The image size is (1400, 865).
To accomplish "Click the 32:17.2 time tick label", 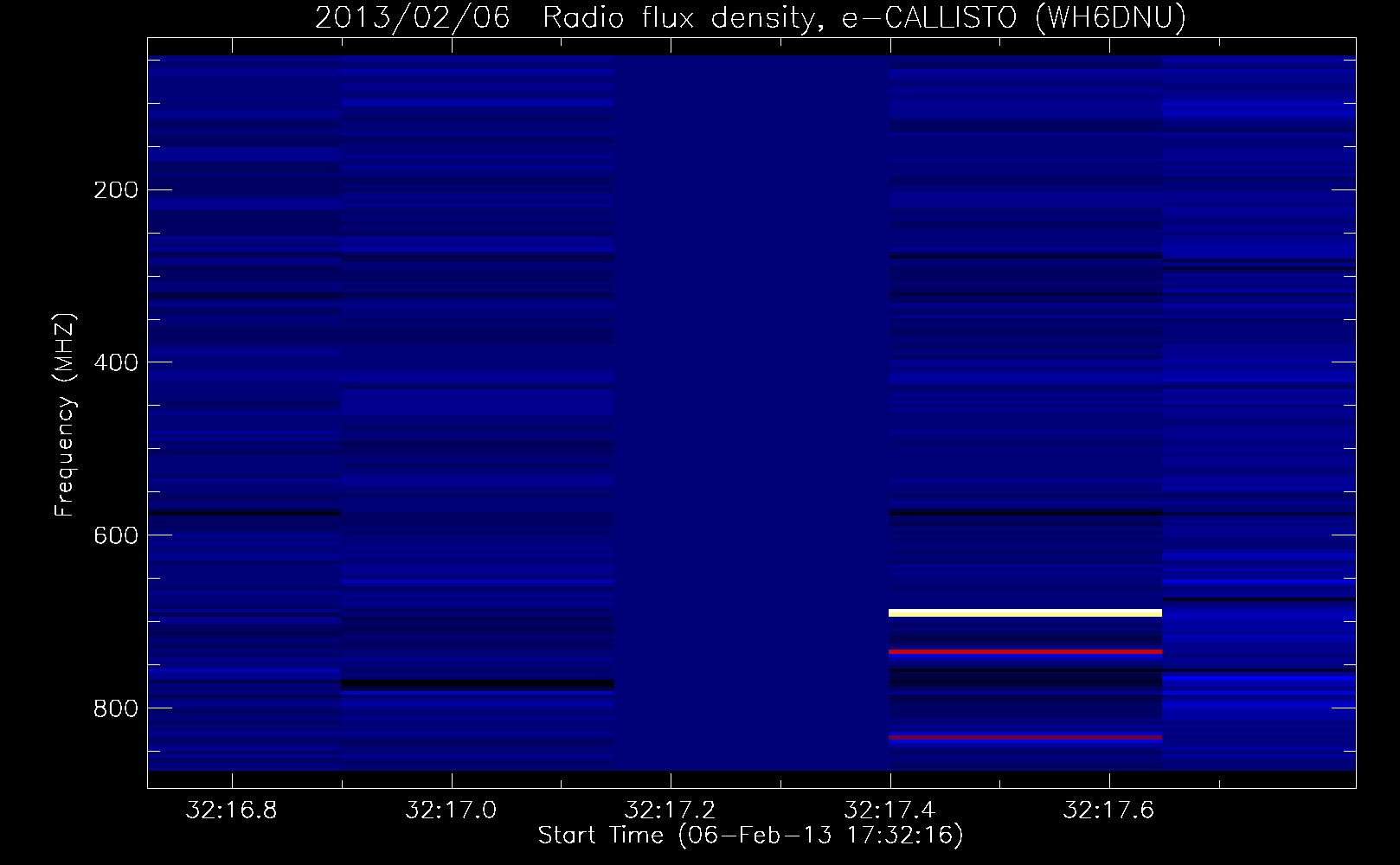I will pyautogui.click(x=671, y=811).
